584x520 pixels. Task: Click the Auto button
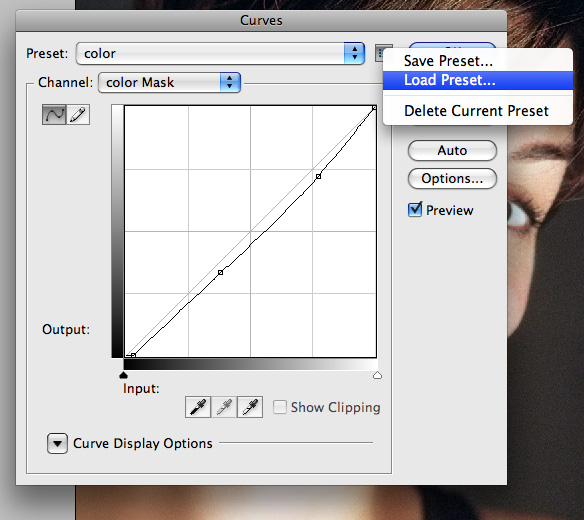click(452, 150)
